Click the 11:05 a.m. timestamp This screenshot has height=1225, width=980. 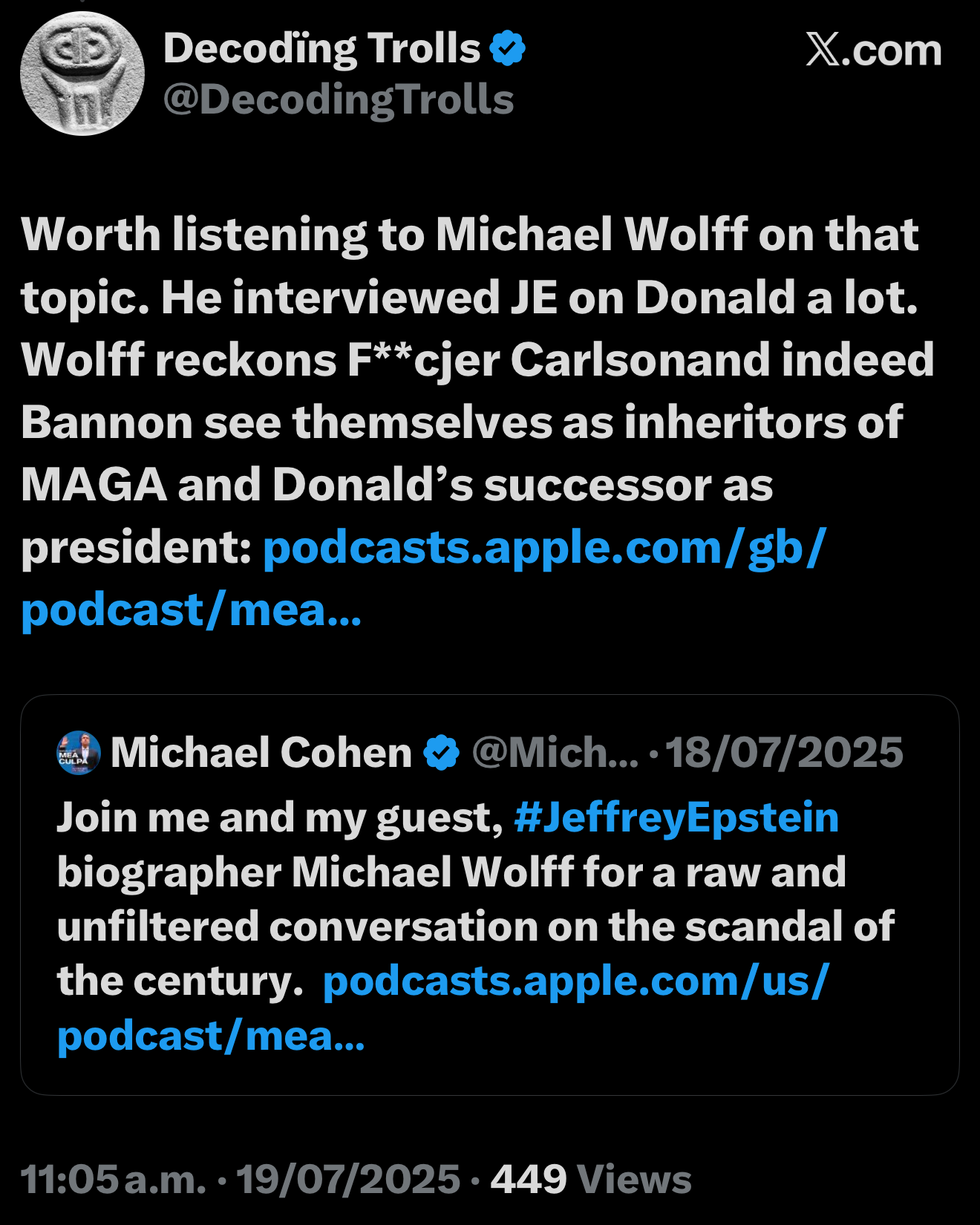114,1179
